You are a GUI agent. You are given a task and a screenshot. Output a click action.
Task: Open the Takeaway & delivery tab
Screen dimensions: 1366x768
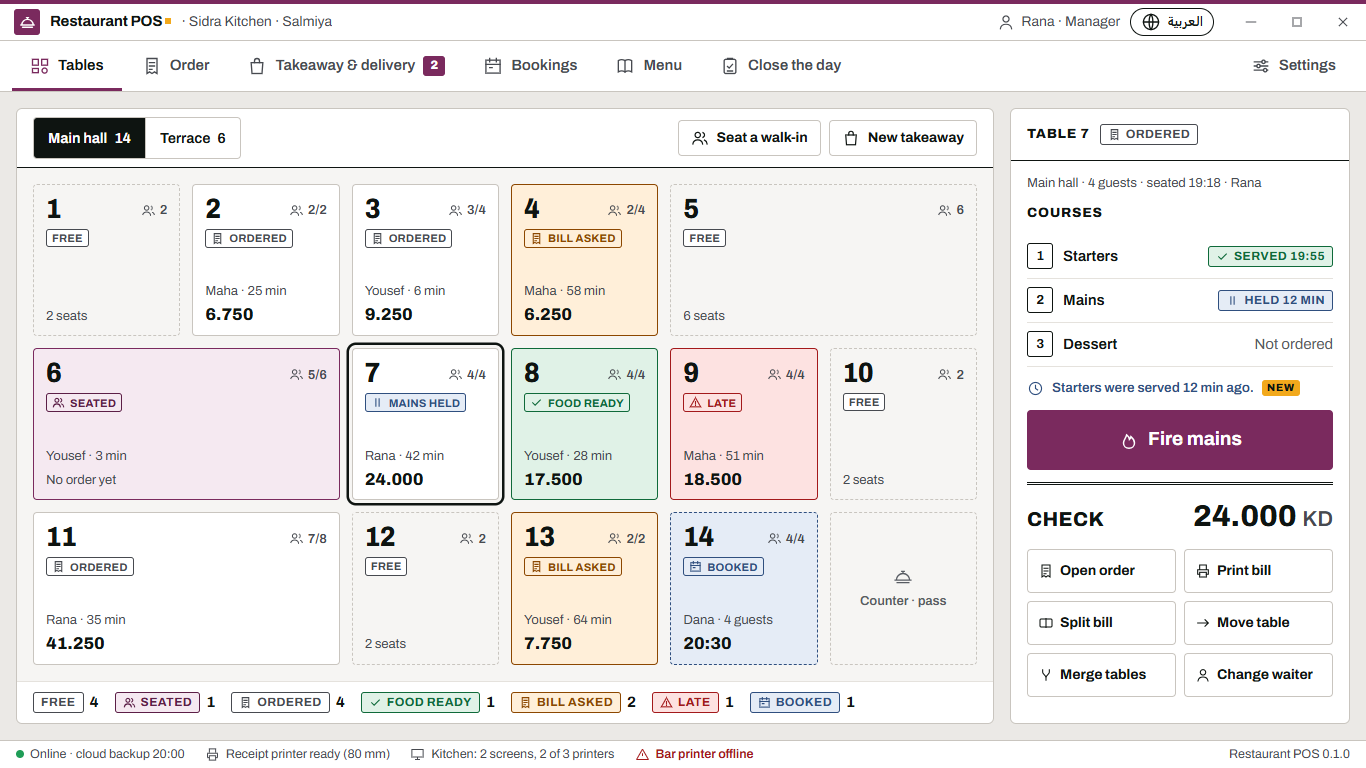(x=346, y=66)
